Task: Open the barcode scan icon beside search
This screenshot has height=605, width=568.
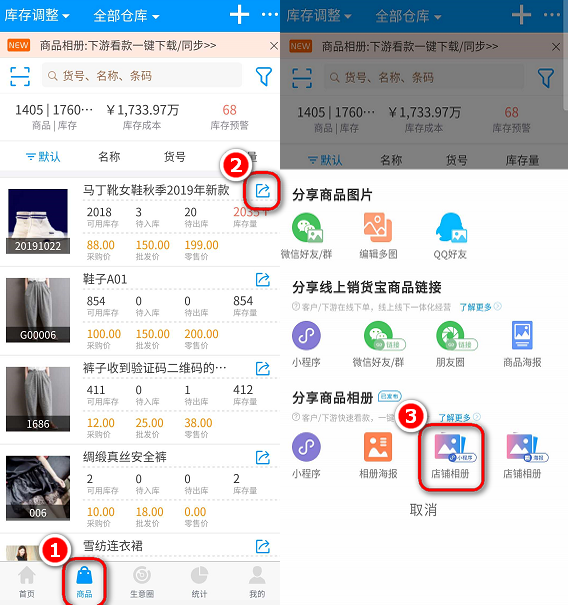Action: click(20, 76)
